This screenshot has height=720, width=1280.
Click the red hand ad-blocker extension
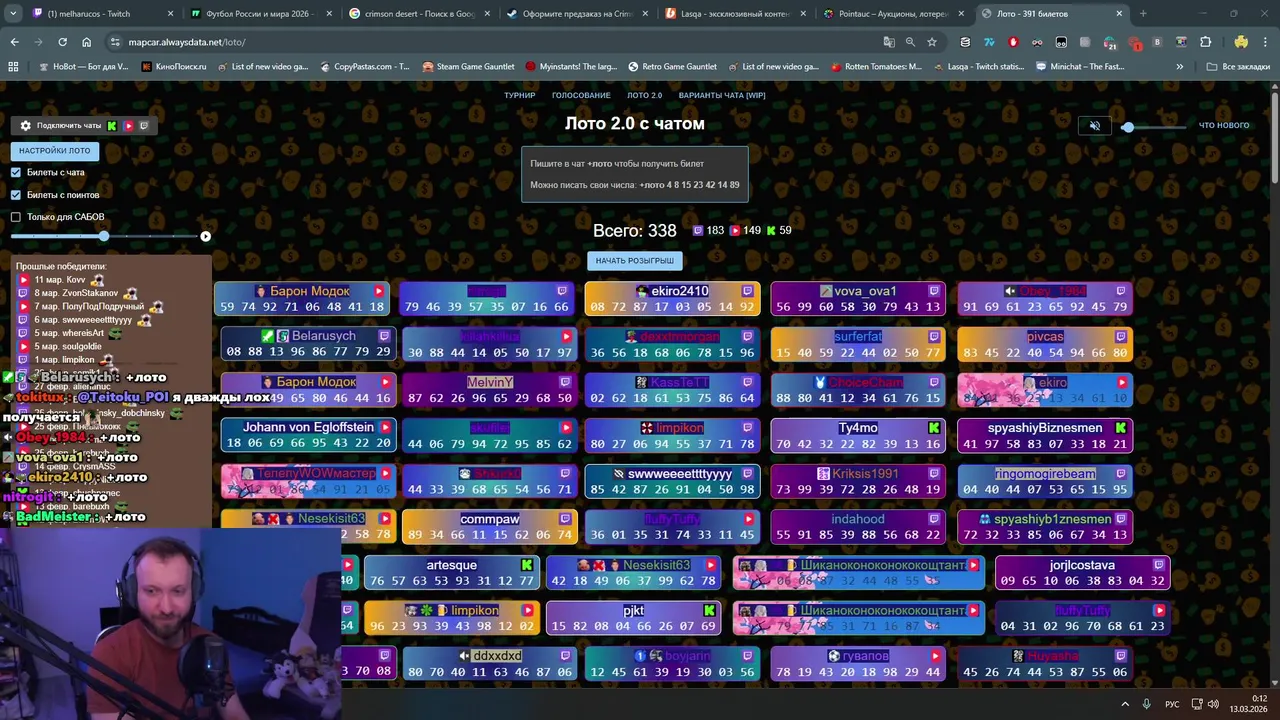coord(1013,42)
